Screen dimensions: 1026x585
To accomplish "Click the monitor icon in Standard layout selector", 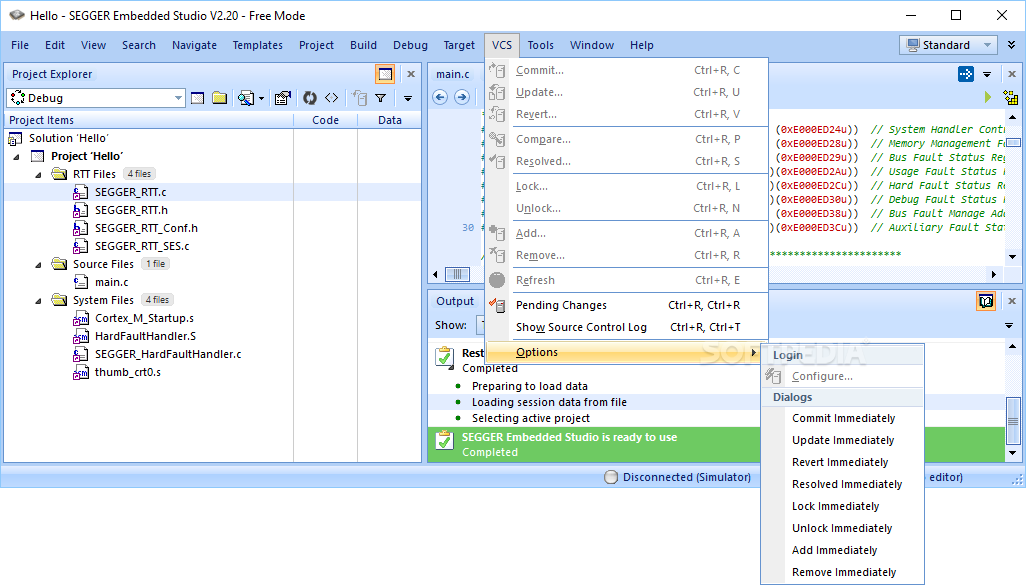I will (913, 44).
